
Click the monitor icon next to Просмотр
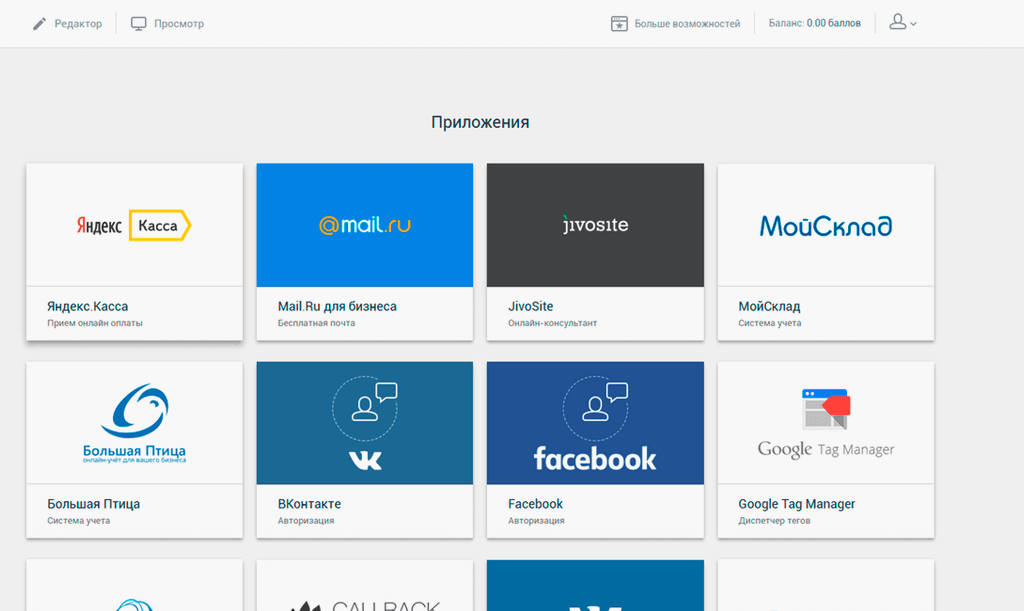pyautogui.click(x=138, y=24)
